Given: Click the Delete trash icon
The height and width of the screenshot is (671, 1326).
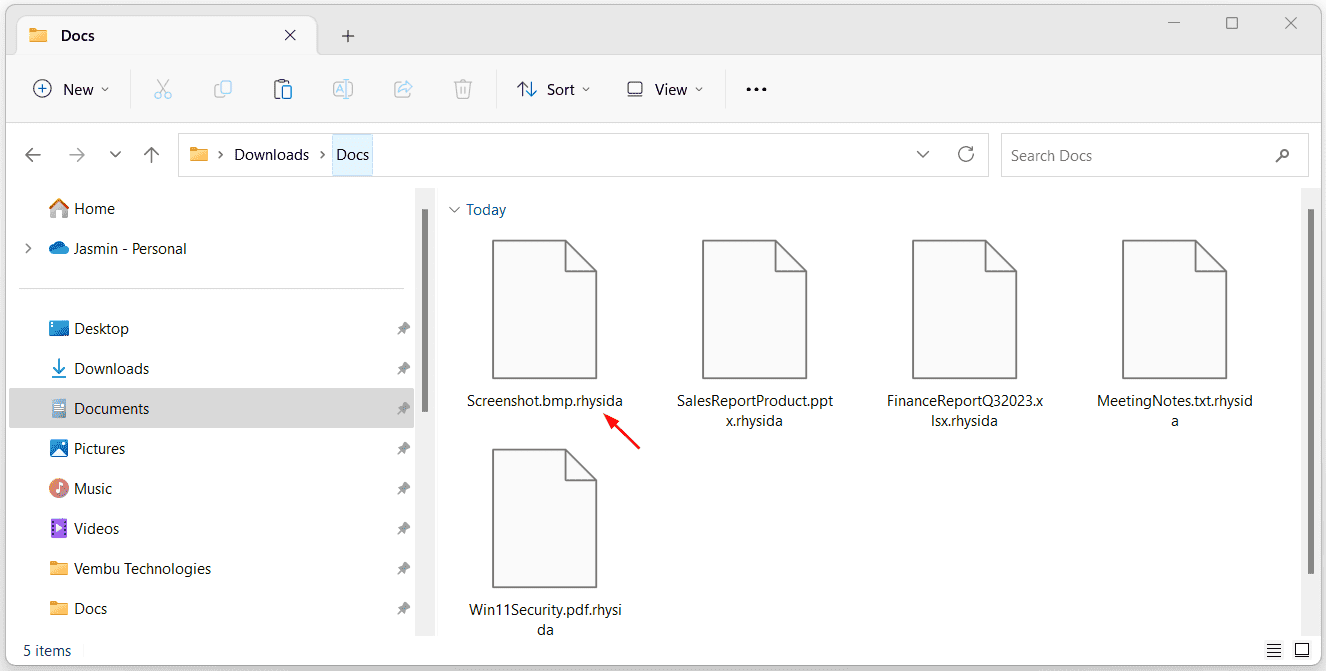Looking at the screenshot, I should [x=463, y=89].
